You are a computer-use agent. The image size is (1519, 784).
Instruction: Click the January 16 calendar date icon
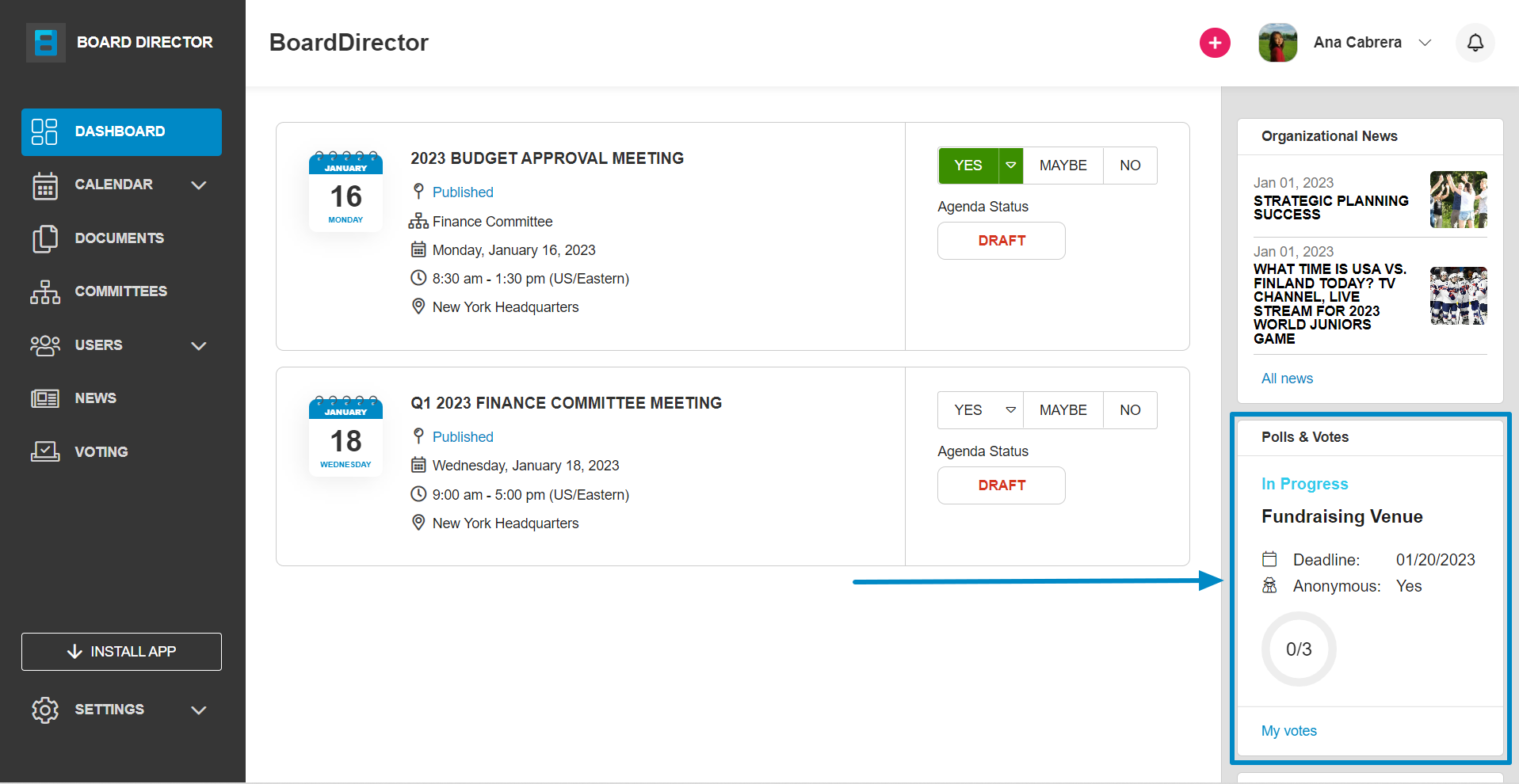pos(345,191)
